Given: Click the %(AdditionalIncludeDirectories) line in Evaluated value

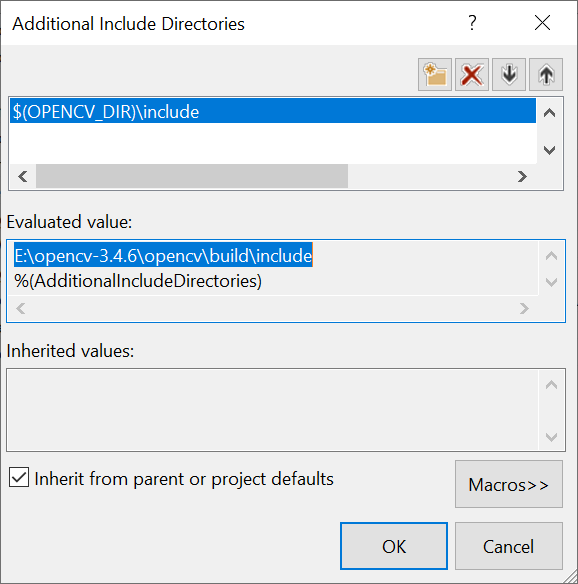Looking at the screenshot, I should (138, 281).
